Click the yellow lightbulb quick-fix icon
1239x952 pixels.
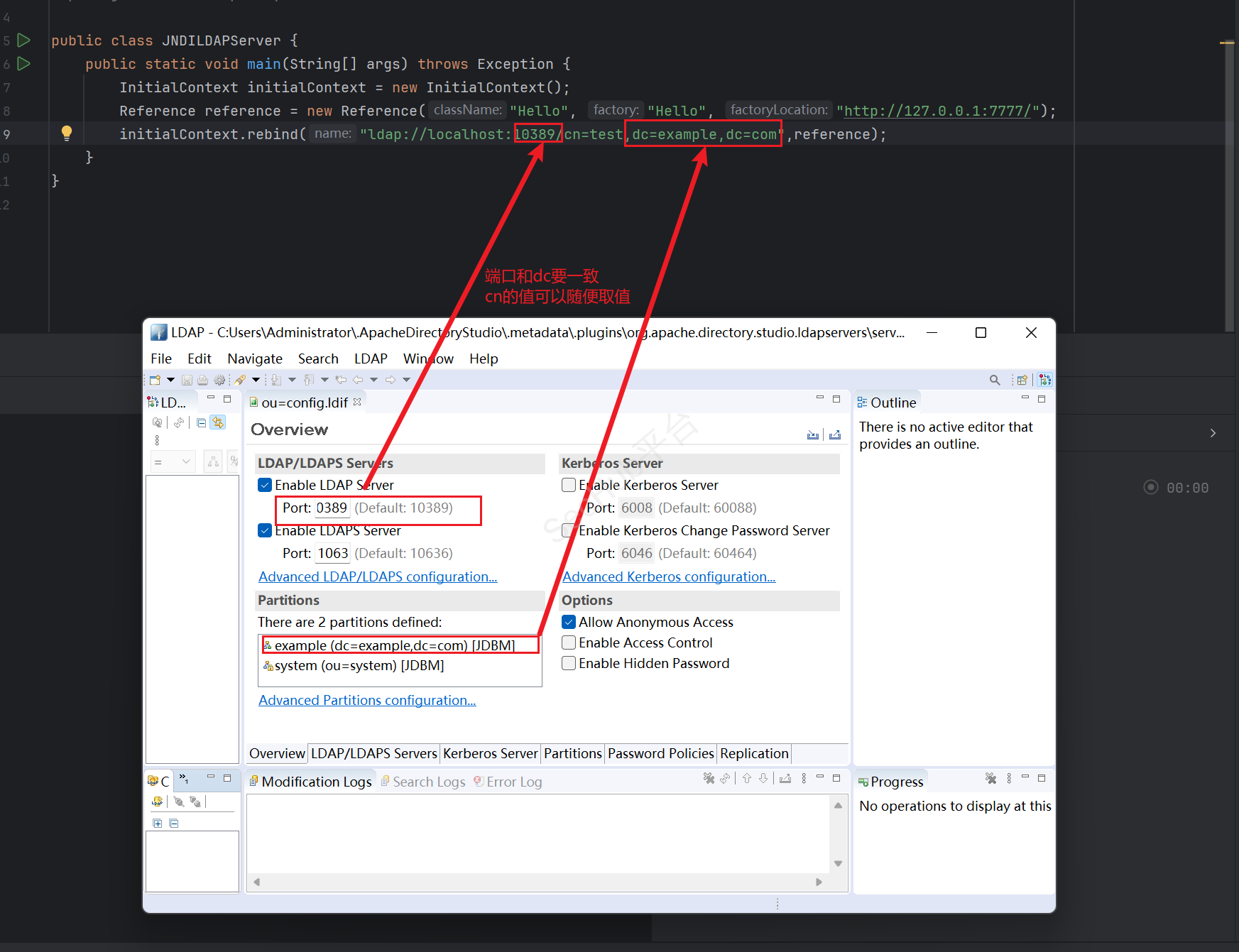[x=67, y=133]
